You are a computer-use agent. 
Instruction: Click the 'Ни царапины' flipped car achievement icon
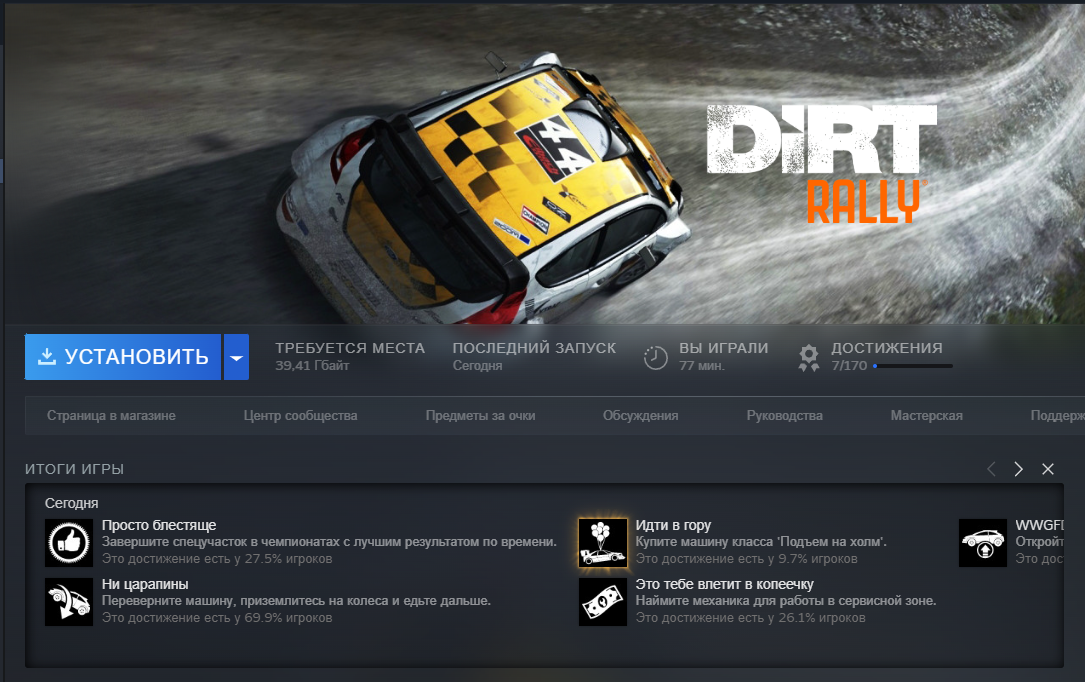(x=69, y=602)
